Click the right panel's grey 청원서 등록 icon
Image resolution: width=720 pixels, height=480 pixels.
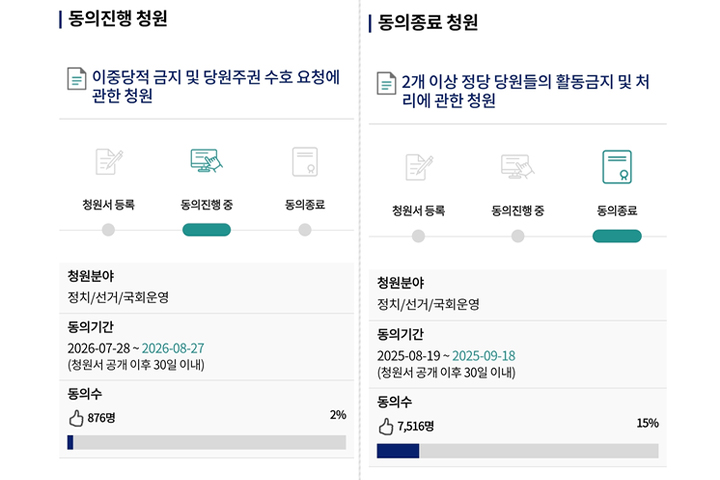click(419, 167)
